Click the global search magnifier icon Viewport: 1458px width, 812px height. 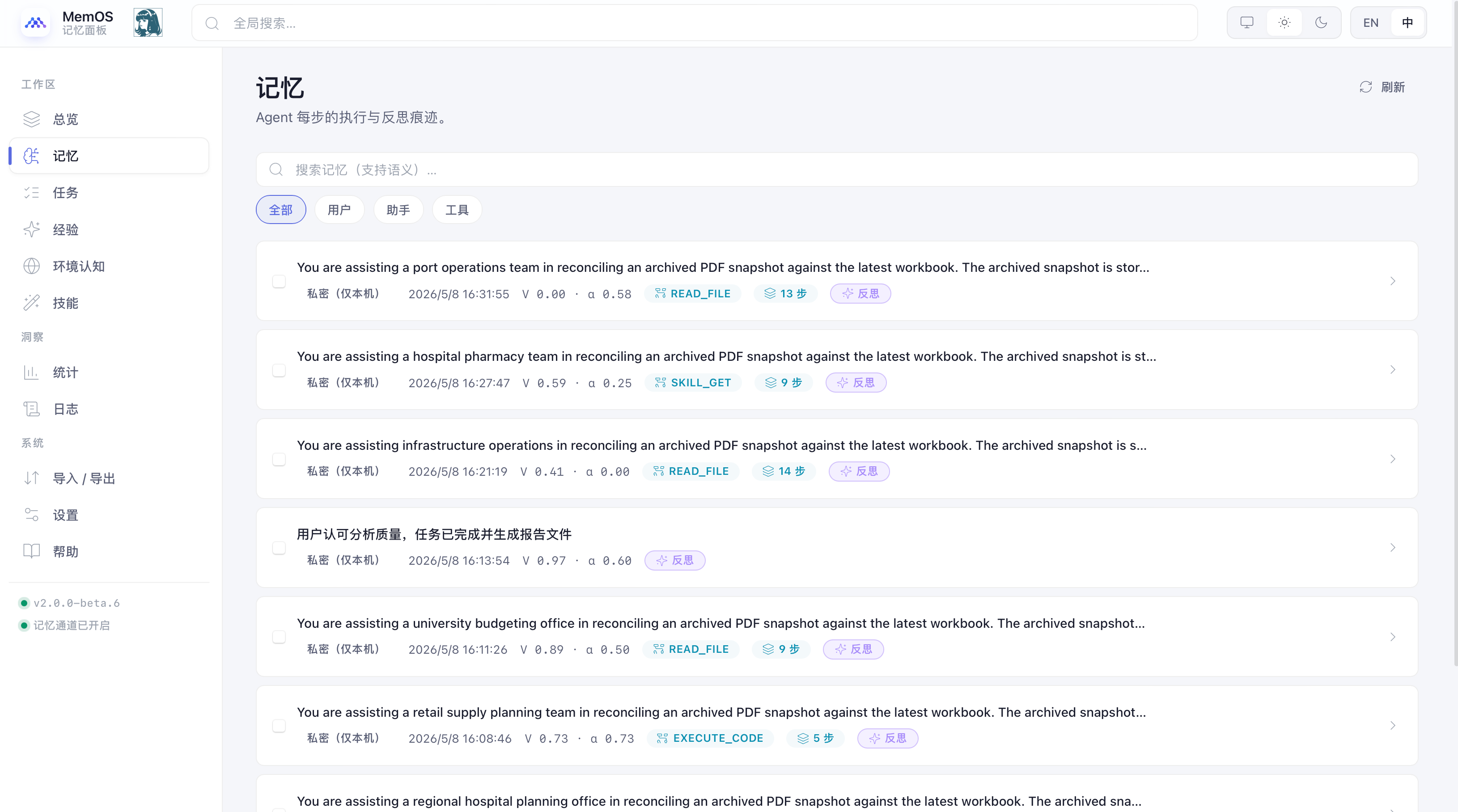[212, 23]
